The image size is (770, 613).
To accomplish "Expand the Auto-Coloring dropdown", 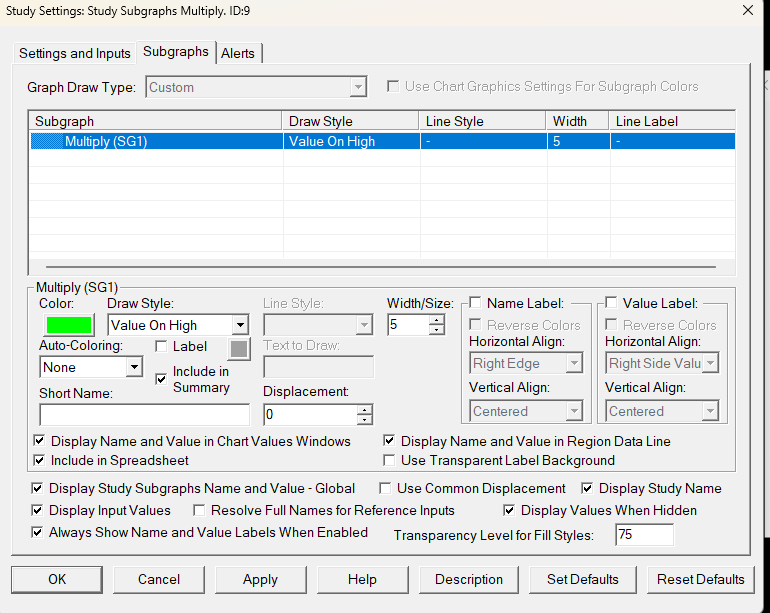I will coord(134,367).
